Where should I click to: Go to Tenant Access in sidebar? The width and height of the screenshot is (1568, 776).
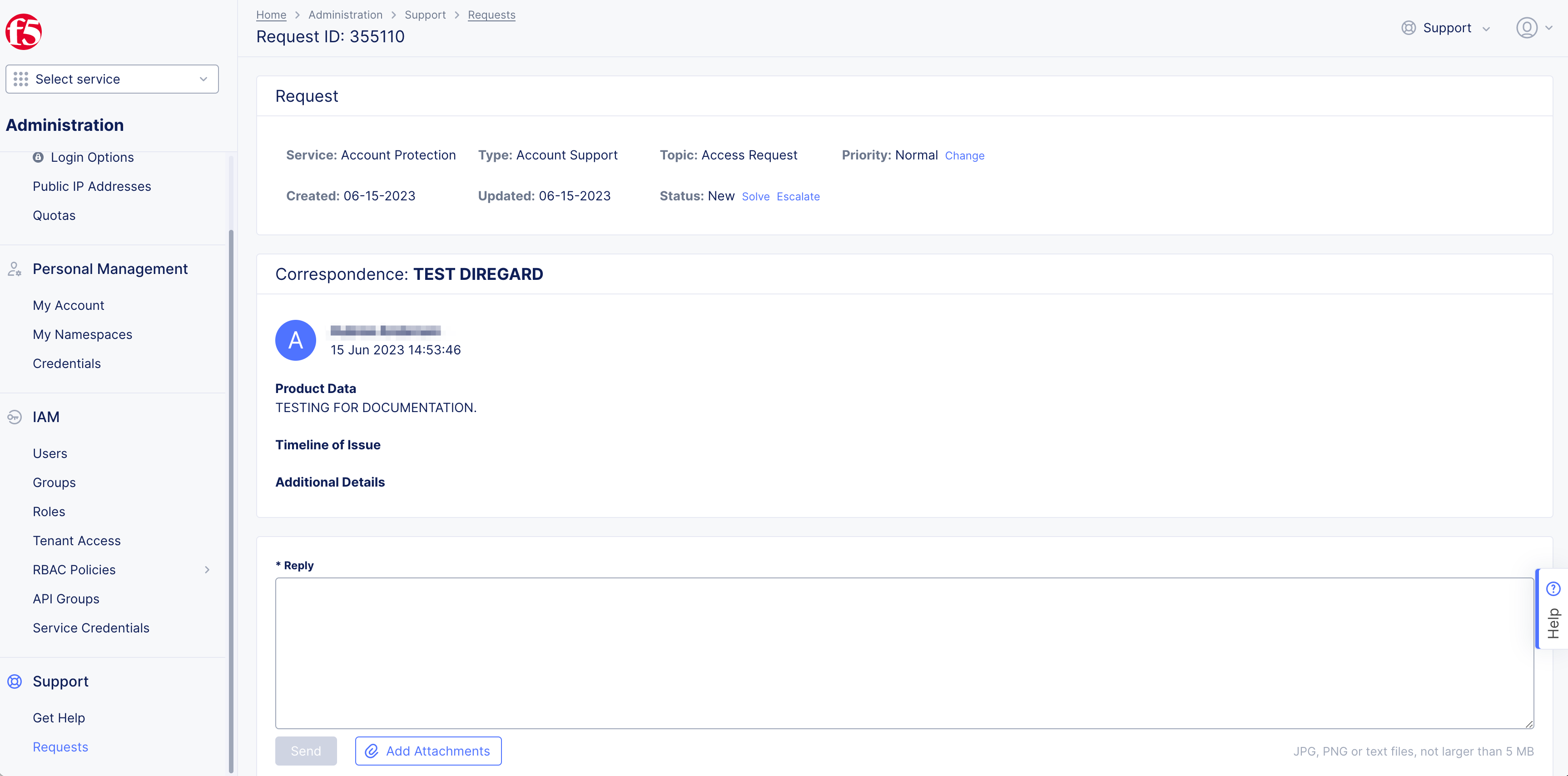pos(77,541)
